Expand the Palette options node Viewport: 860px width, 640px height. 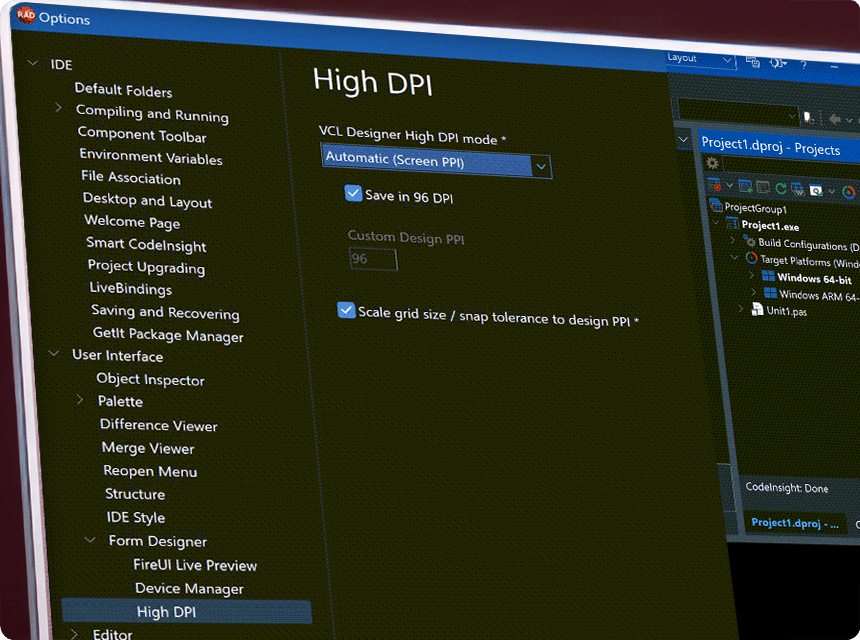click(80, 400)
